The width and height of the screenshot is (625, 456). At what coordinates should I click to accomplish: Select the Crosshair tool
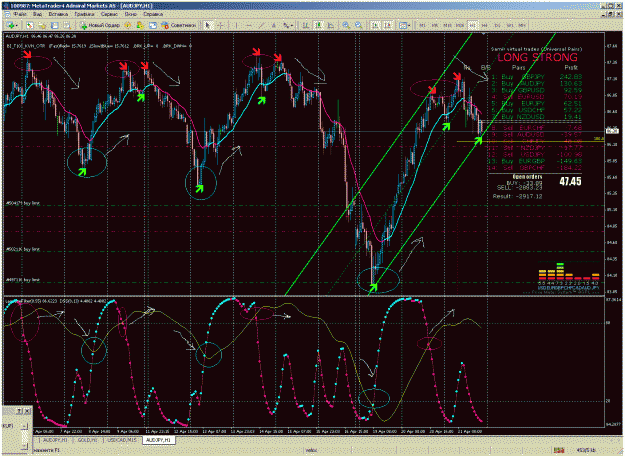pyautogui.click(x=220, y=25)
